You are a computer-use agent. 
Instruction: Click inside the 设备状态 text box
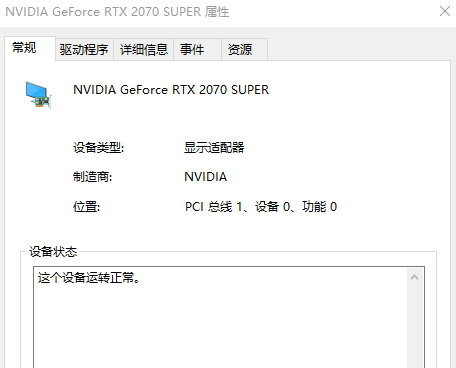pos(220,317)
